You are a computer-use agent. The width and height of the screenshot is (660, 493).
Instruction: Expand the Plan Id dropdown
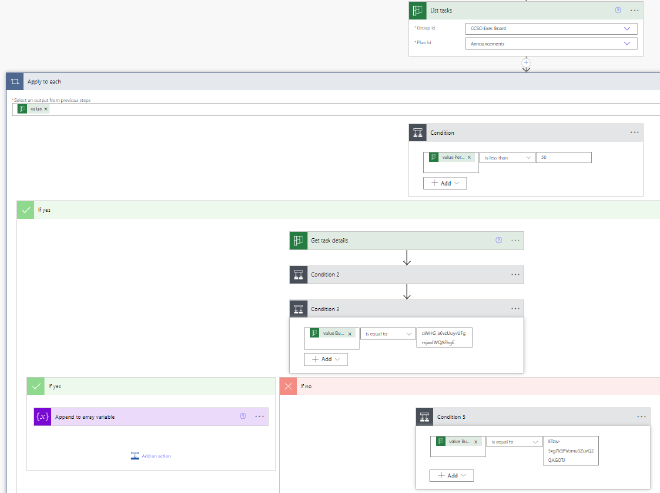coord(628,44)
